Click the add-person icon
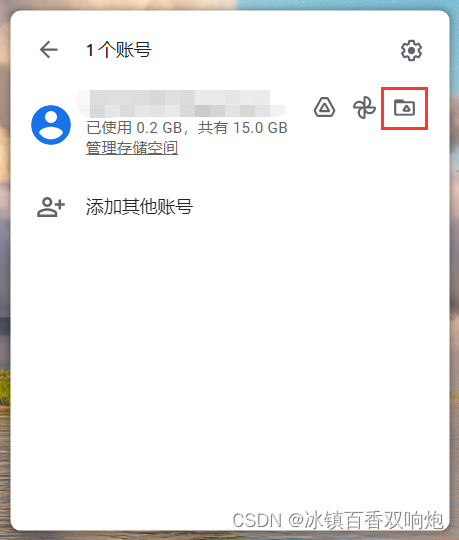 tap(51, 207)
